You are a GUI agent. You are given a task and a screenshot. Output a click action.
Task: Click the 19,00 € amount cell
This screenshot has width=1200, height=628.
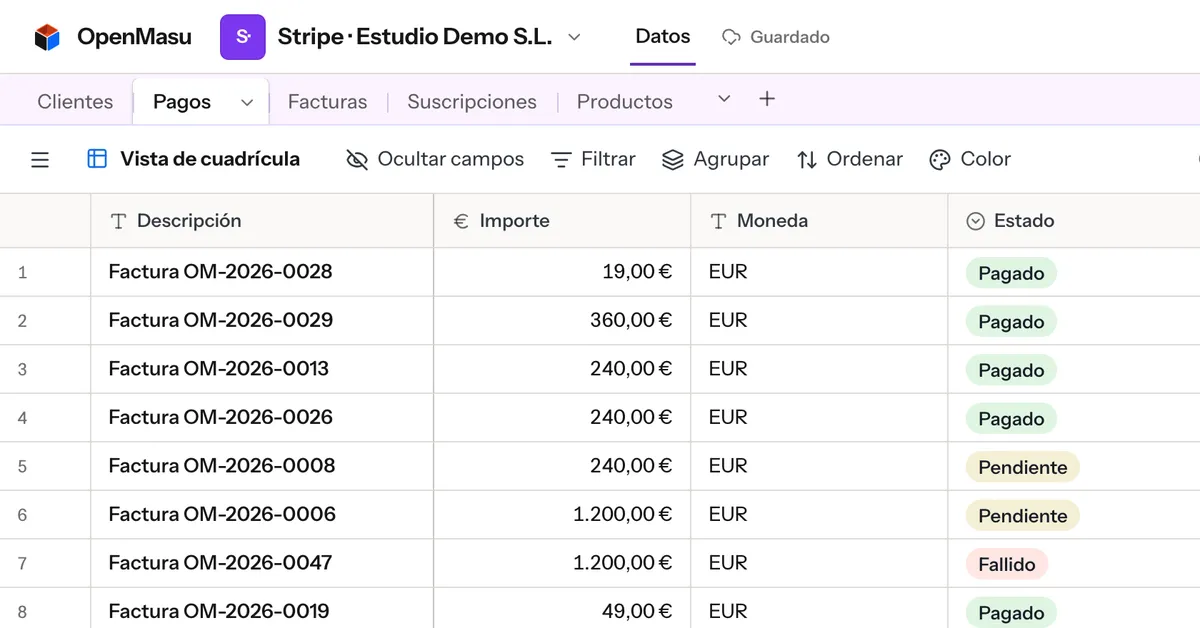pyautogui.click(x=562, y=272)
